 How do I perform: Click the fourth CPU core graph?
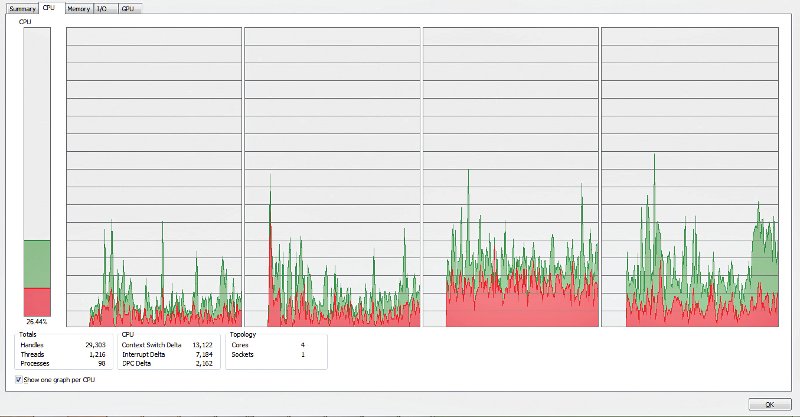tap(688, 176)
